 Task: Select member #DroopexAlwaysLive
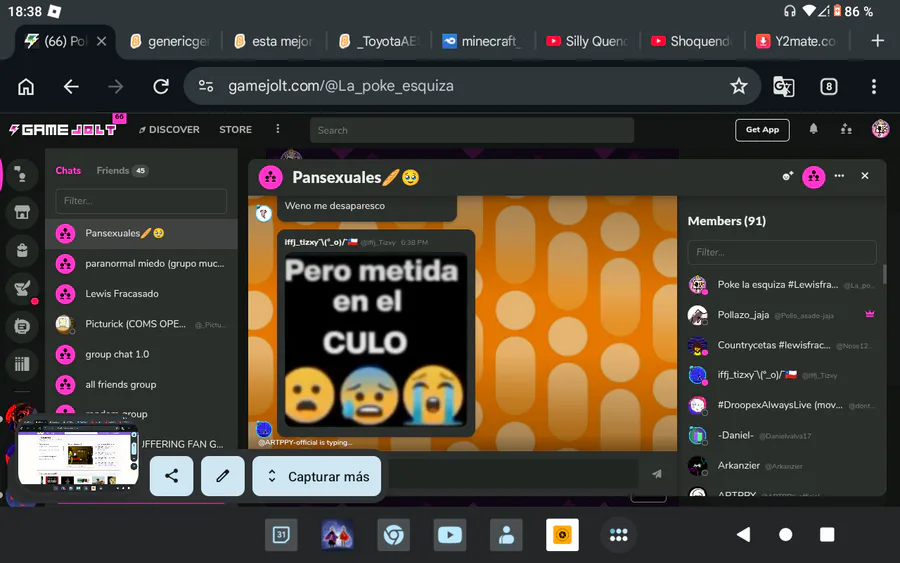click(782, 405)
